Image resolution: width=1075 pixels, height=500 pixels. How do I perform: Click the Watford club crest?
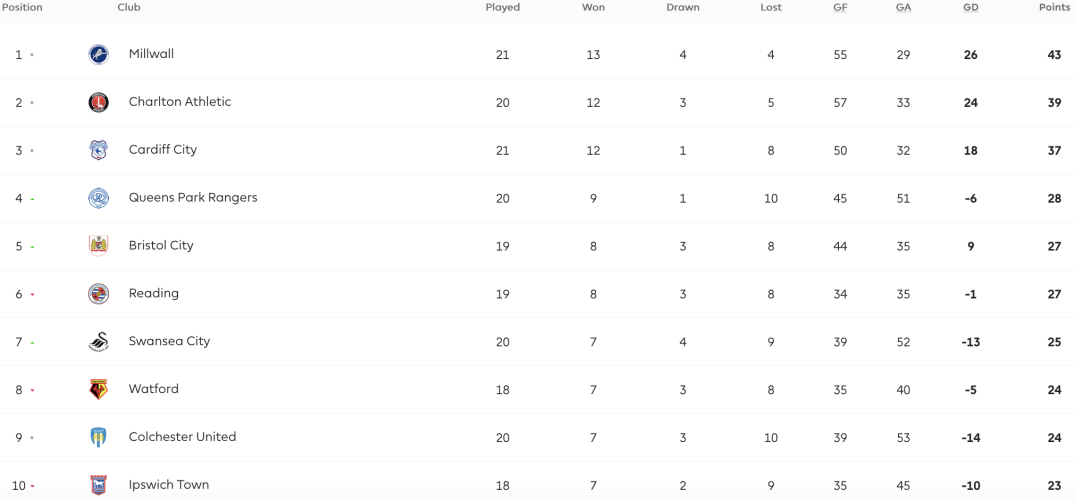coord(99,390)
